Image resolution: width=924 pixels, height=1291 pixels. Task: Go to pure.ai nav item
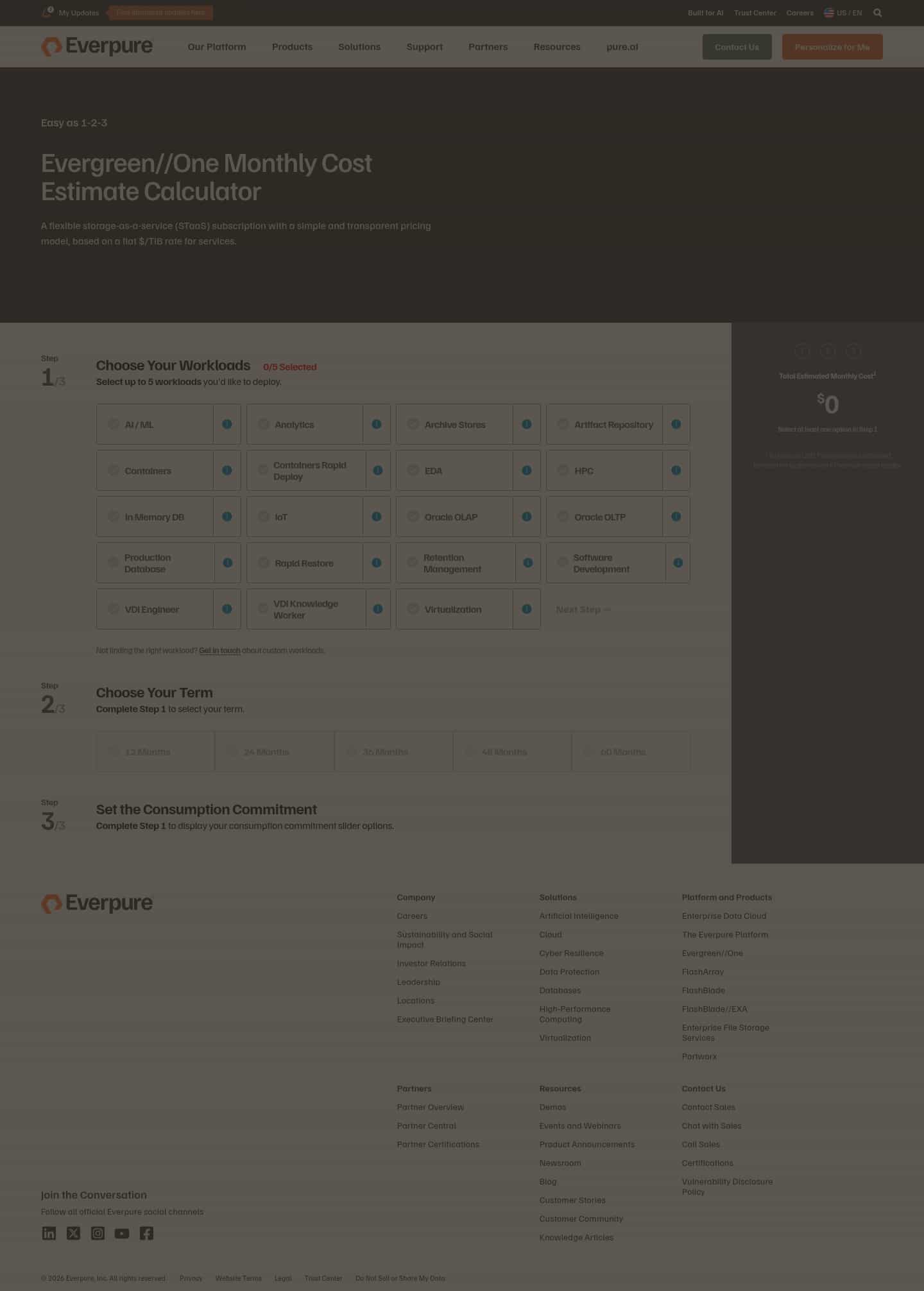(622, 47)
